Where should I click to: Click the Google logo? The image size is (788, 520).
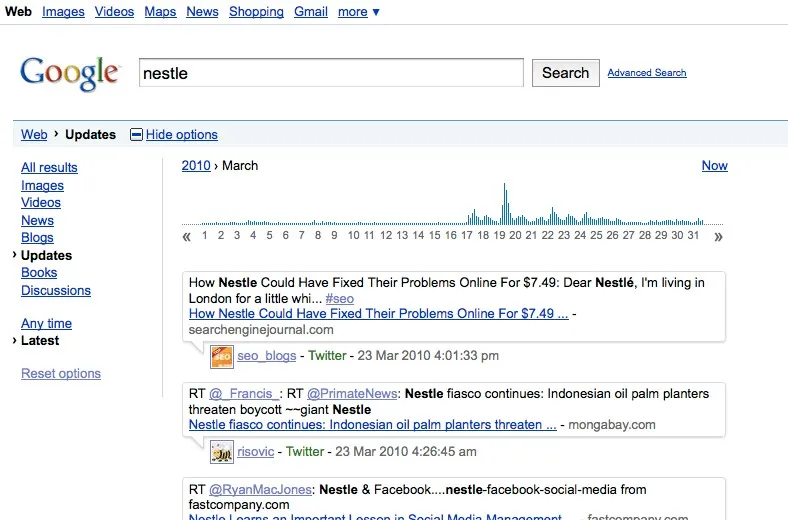click(x=69, y=74)
